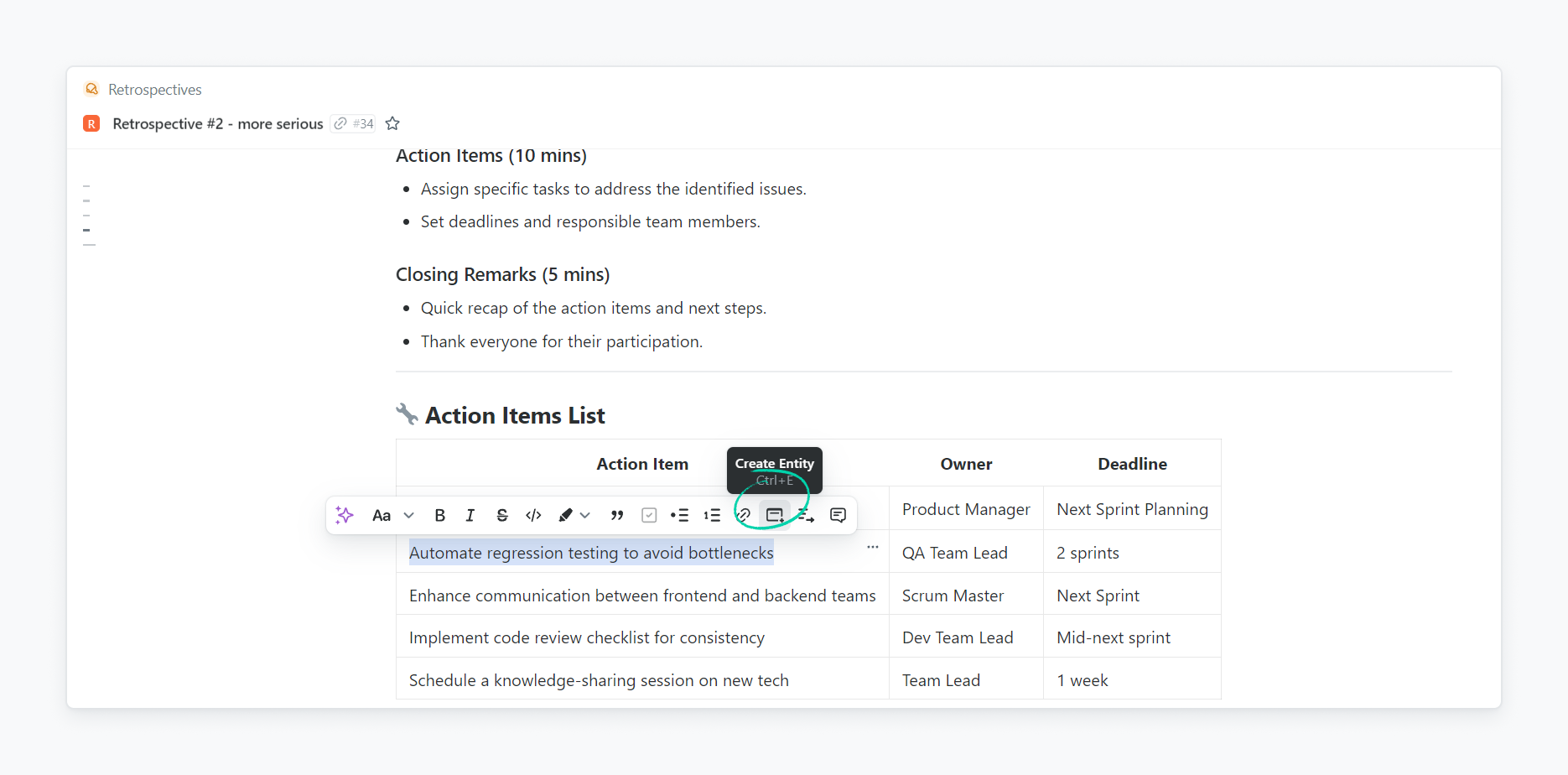Toggle bulleted list formatting
The image size is (1568, 775).
click(679, 515)
